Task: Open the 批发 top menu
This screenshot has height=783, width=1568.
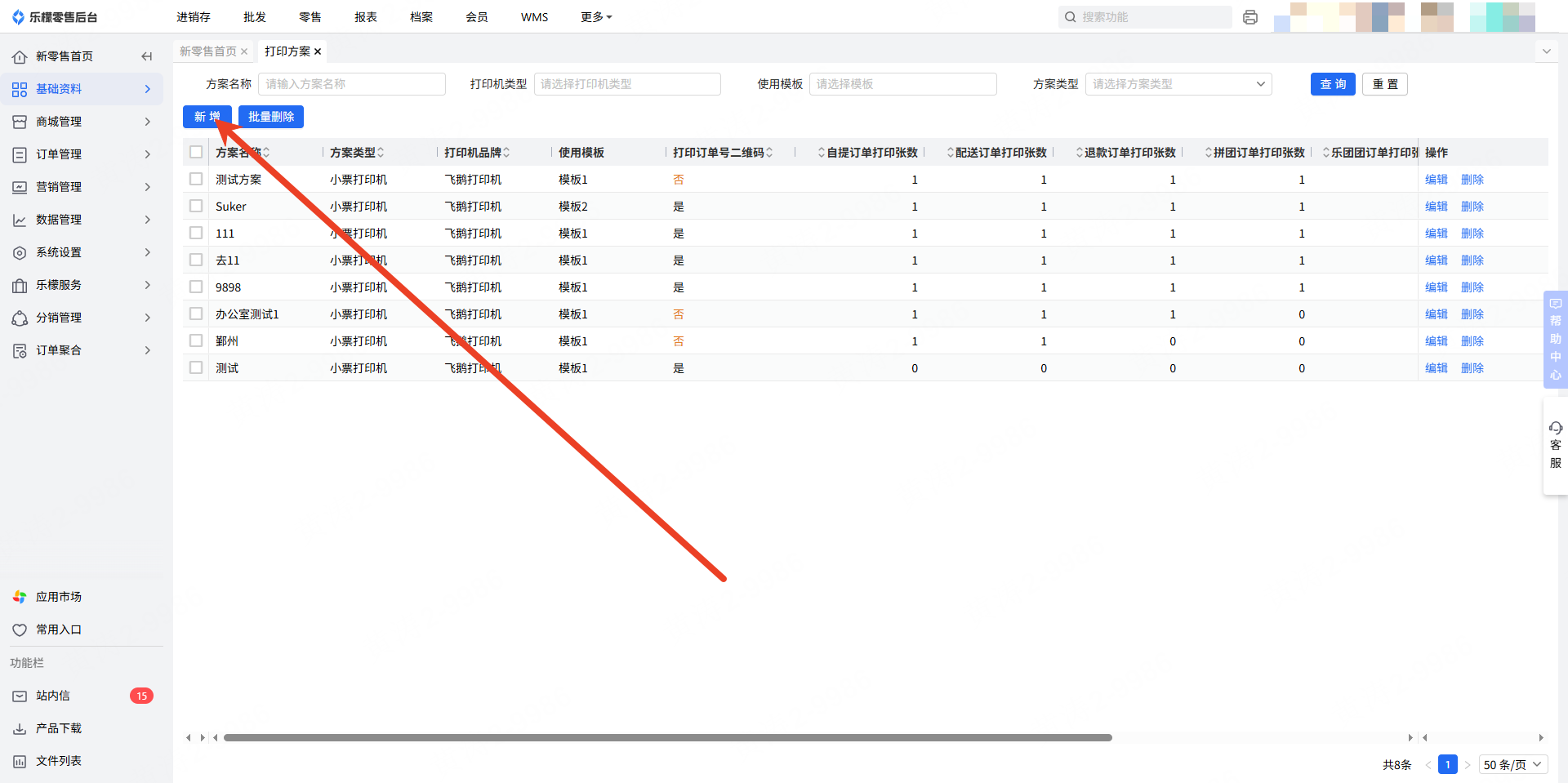Action: point(255,17)
